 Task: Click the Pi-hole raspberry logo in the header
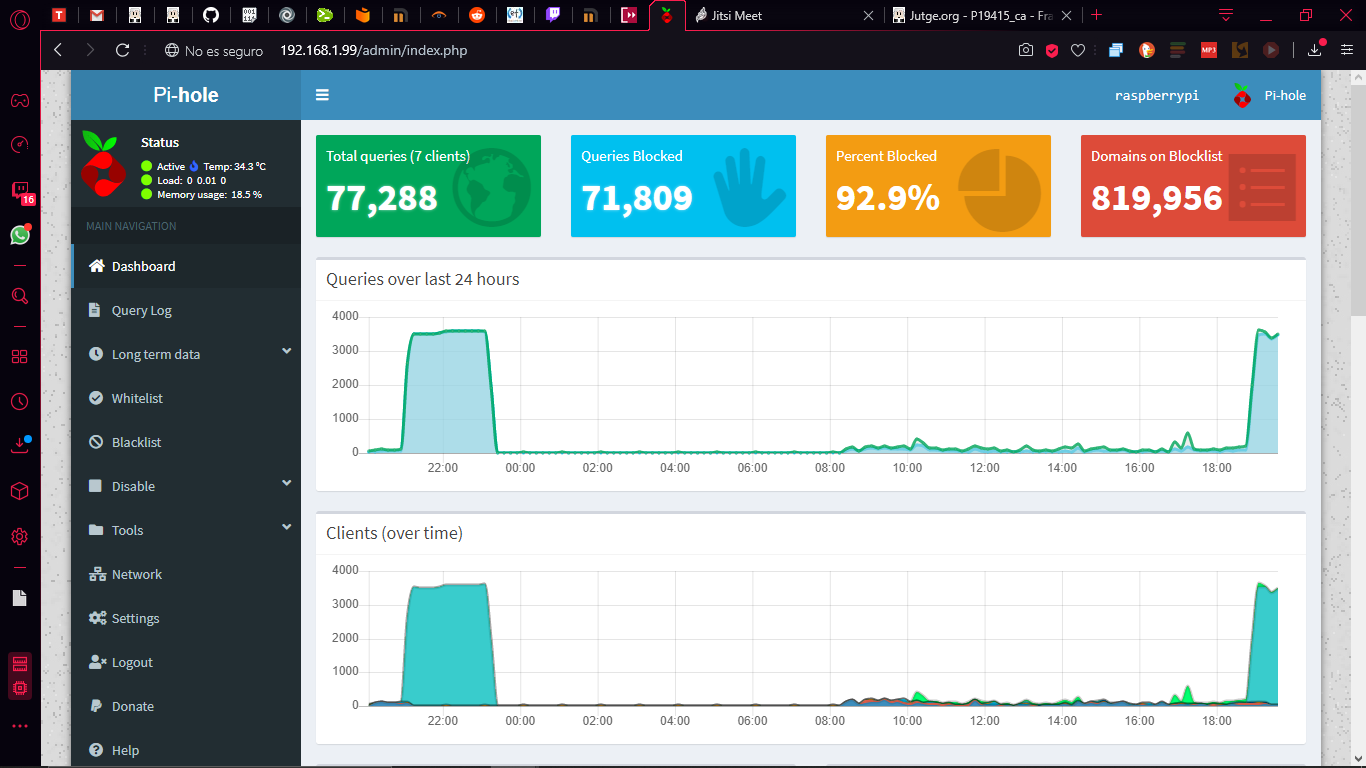[x=1242, y=95]
